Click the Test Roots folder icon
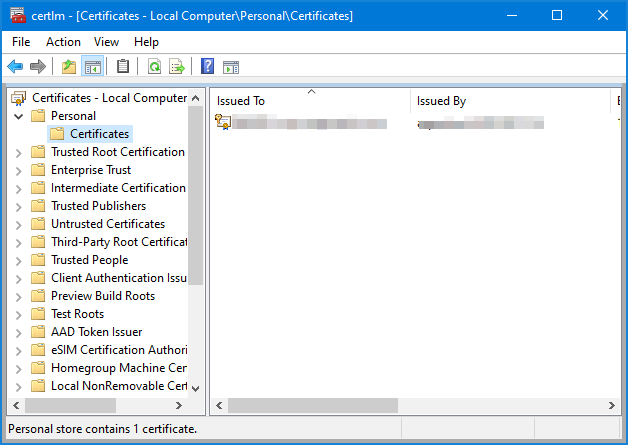 [x=38, y=314]
